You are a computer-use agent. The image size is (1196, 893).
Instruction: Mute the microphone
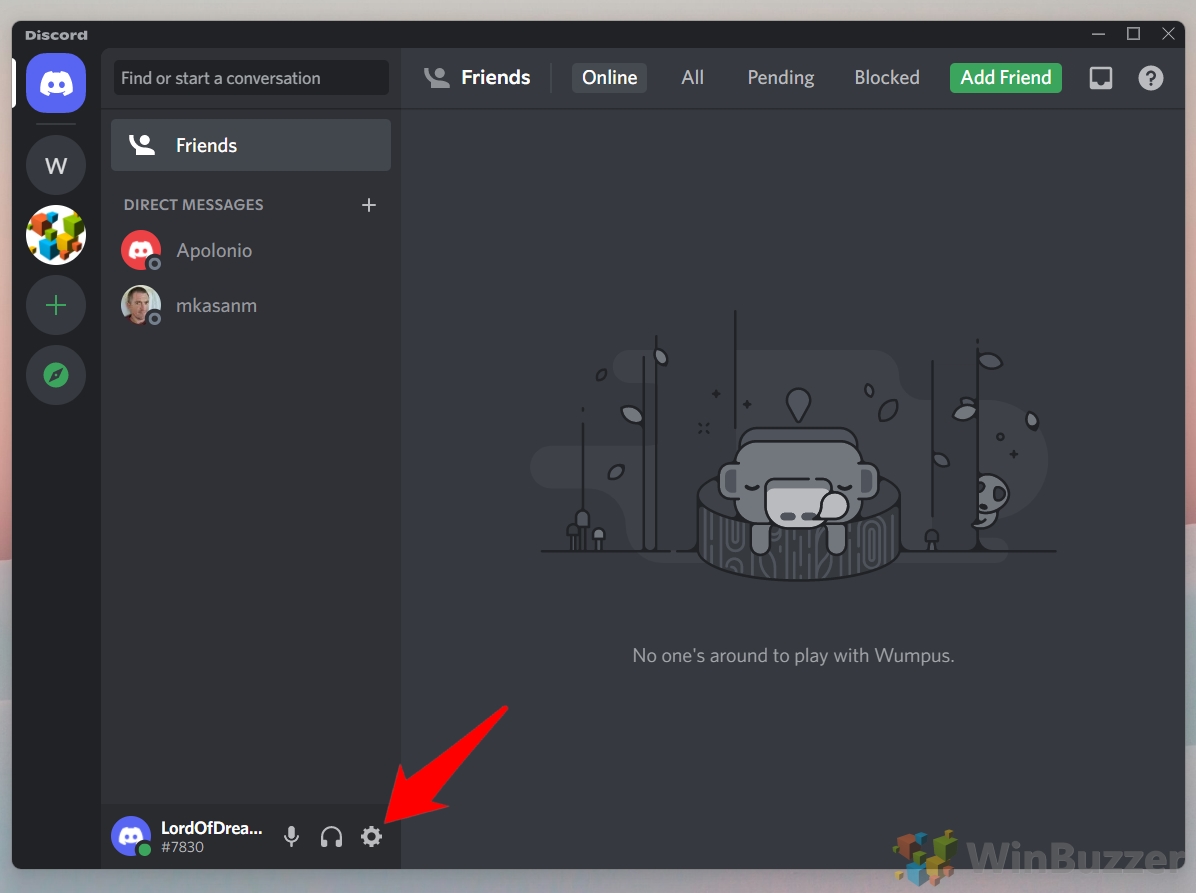(x=291, y=837)
